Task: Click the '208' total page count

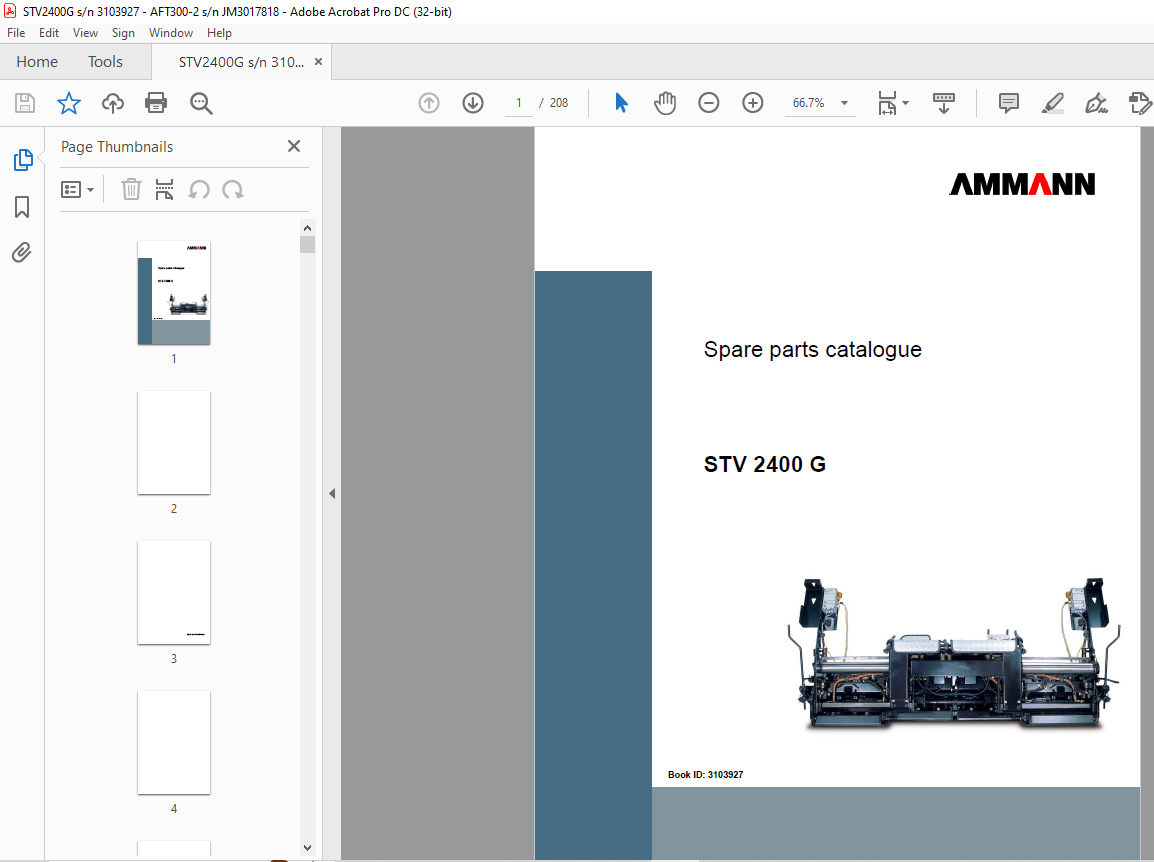Action: point(559,103)
